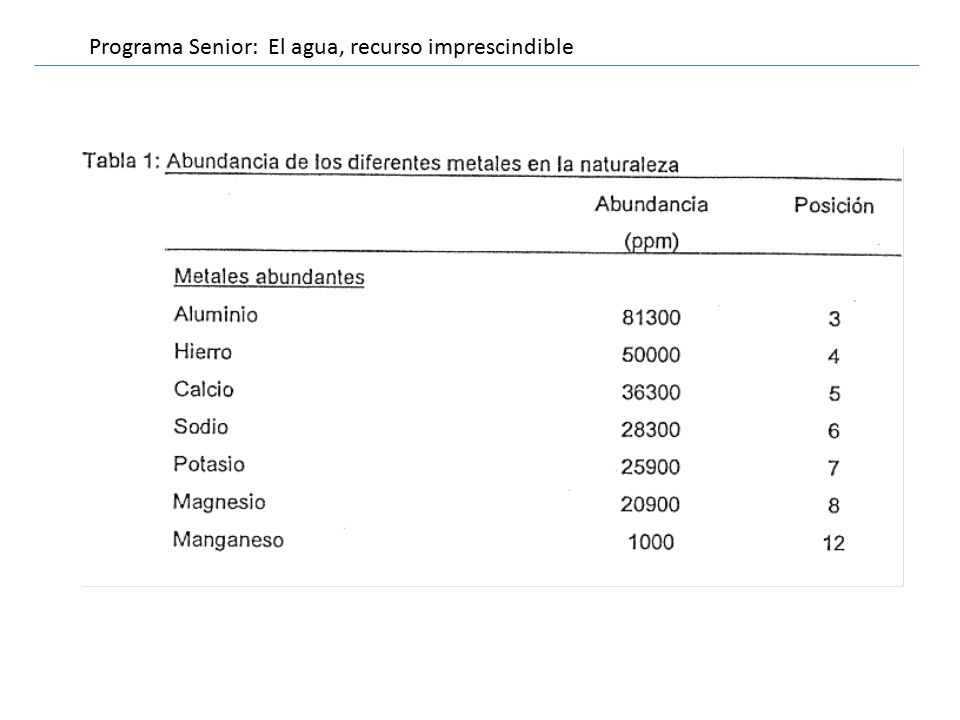Select position number 3 for Aluminio
Image resolution: width=960 pixels, height=720 pixels.
click(x=834, y=318)
